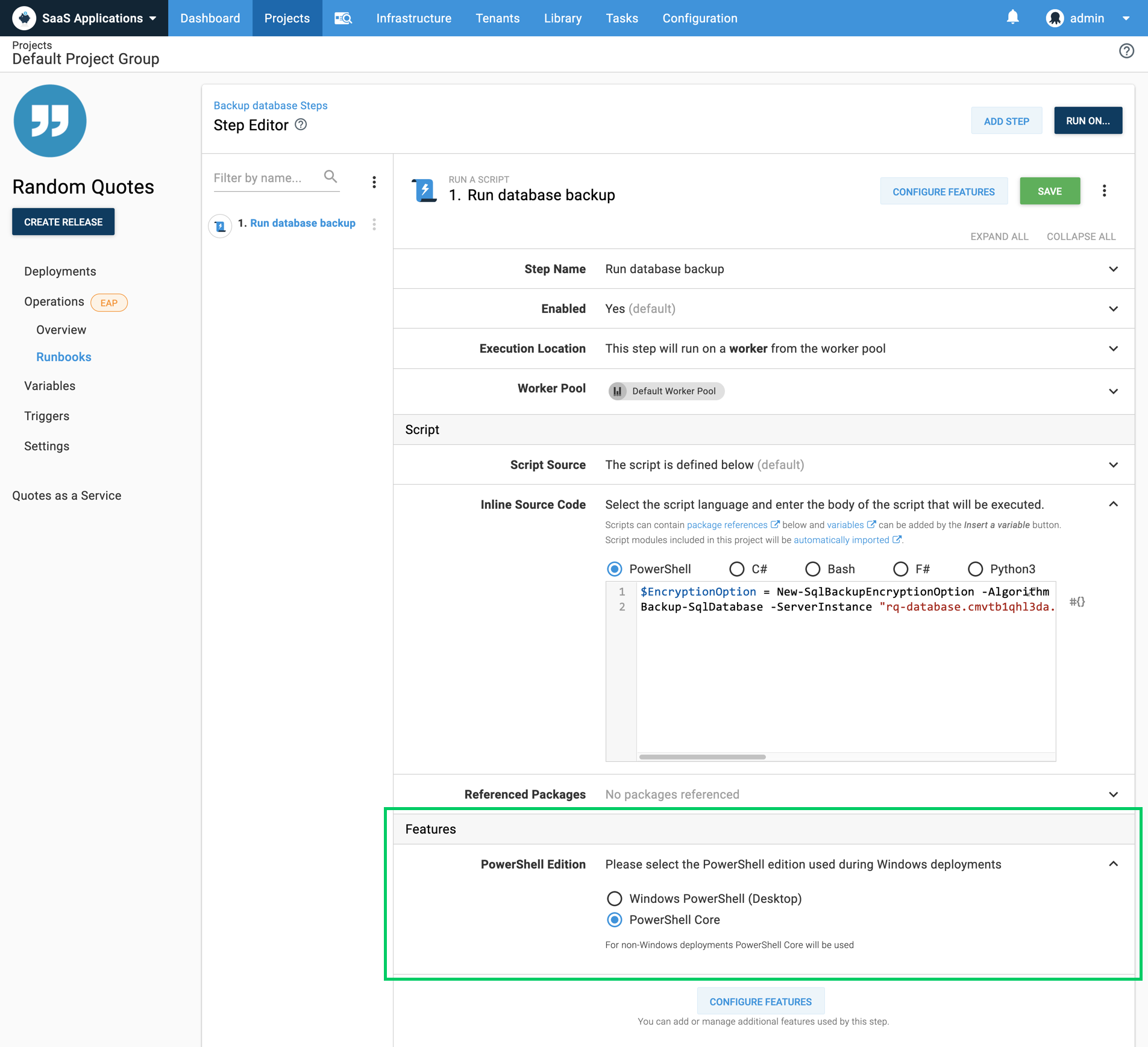The width and height of the screenshot is (1148, 1047).
Task: Open the search icon in top navigation
Action: [343, 18]
